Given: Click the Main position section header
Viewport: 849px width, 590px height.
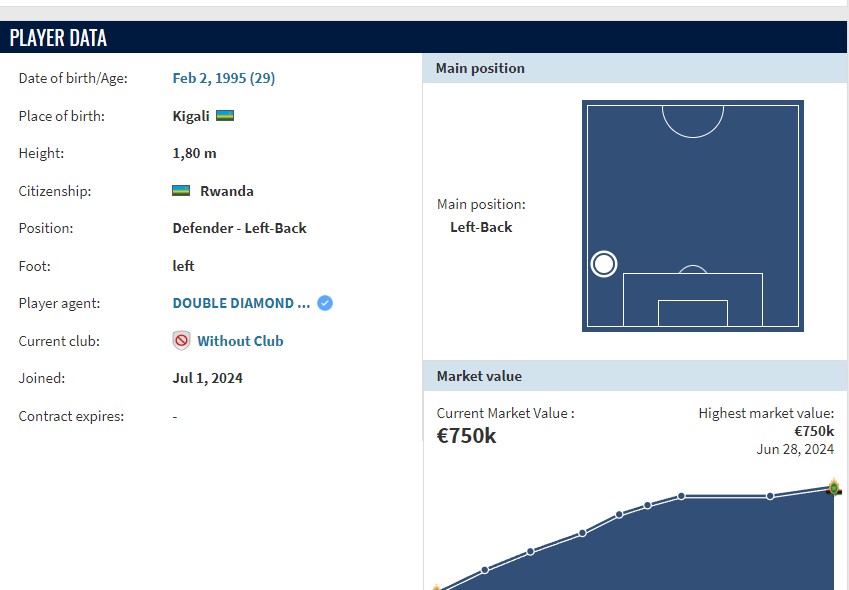Looking at the screenshot, I should 480,68.
